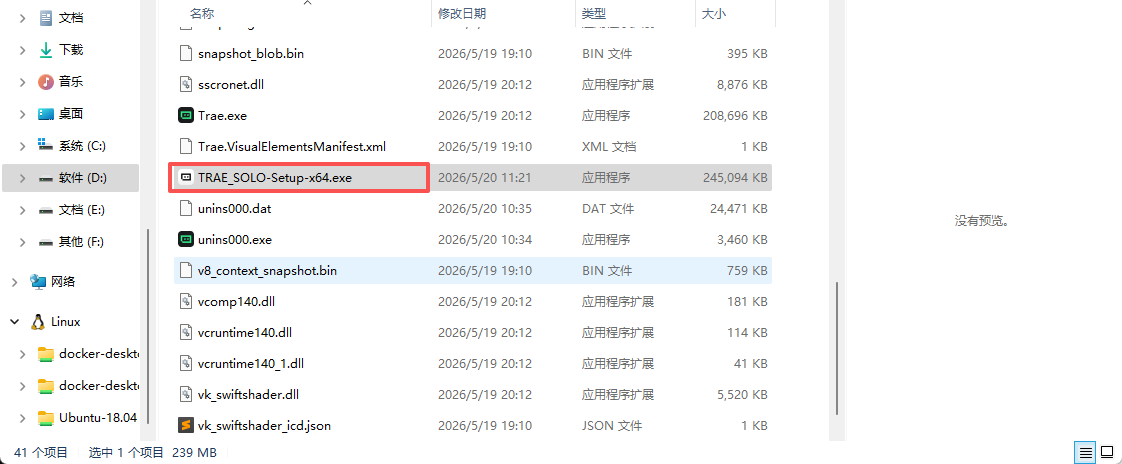Expand the 音乐 tree node
The width and height of the screenshot is (1122, 464).
23,82
